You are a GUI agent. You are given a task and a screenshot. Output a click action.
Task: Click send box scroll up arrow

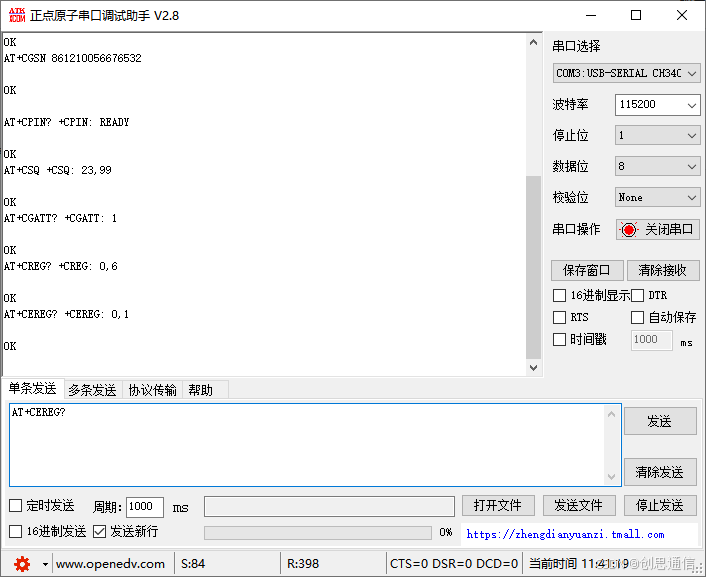[611, 414]
